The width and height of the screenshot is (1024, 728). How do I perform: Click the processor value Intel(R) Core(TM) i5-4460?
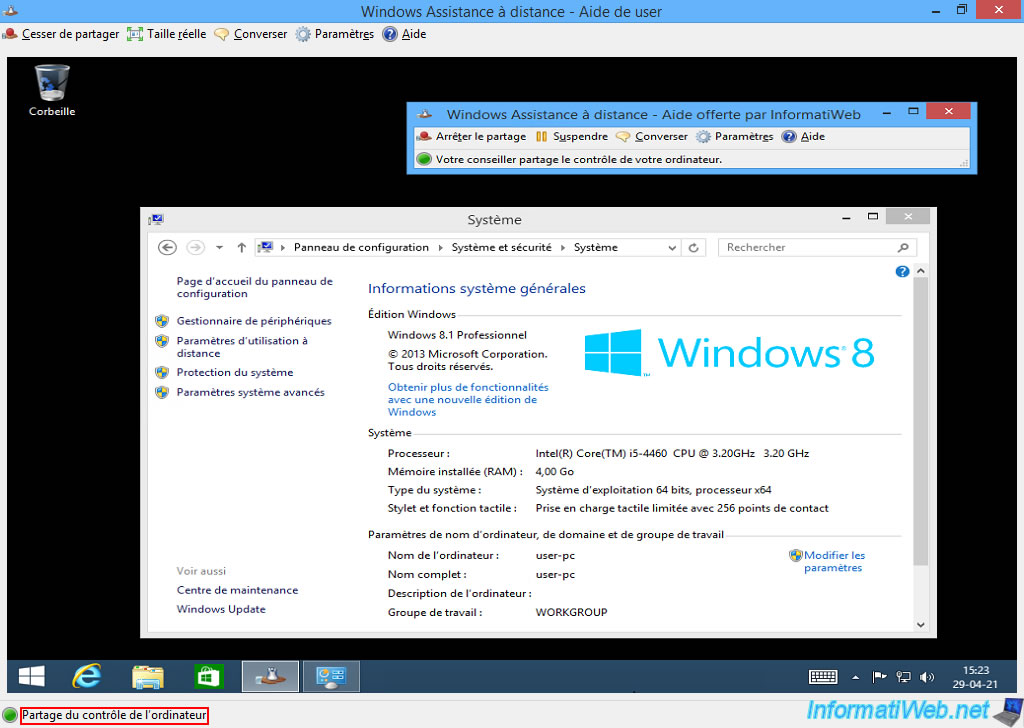672,453
